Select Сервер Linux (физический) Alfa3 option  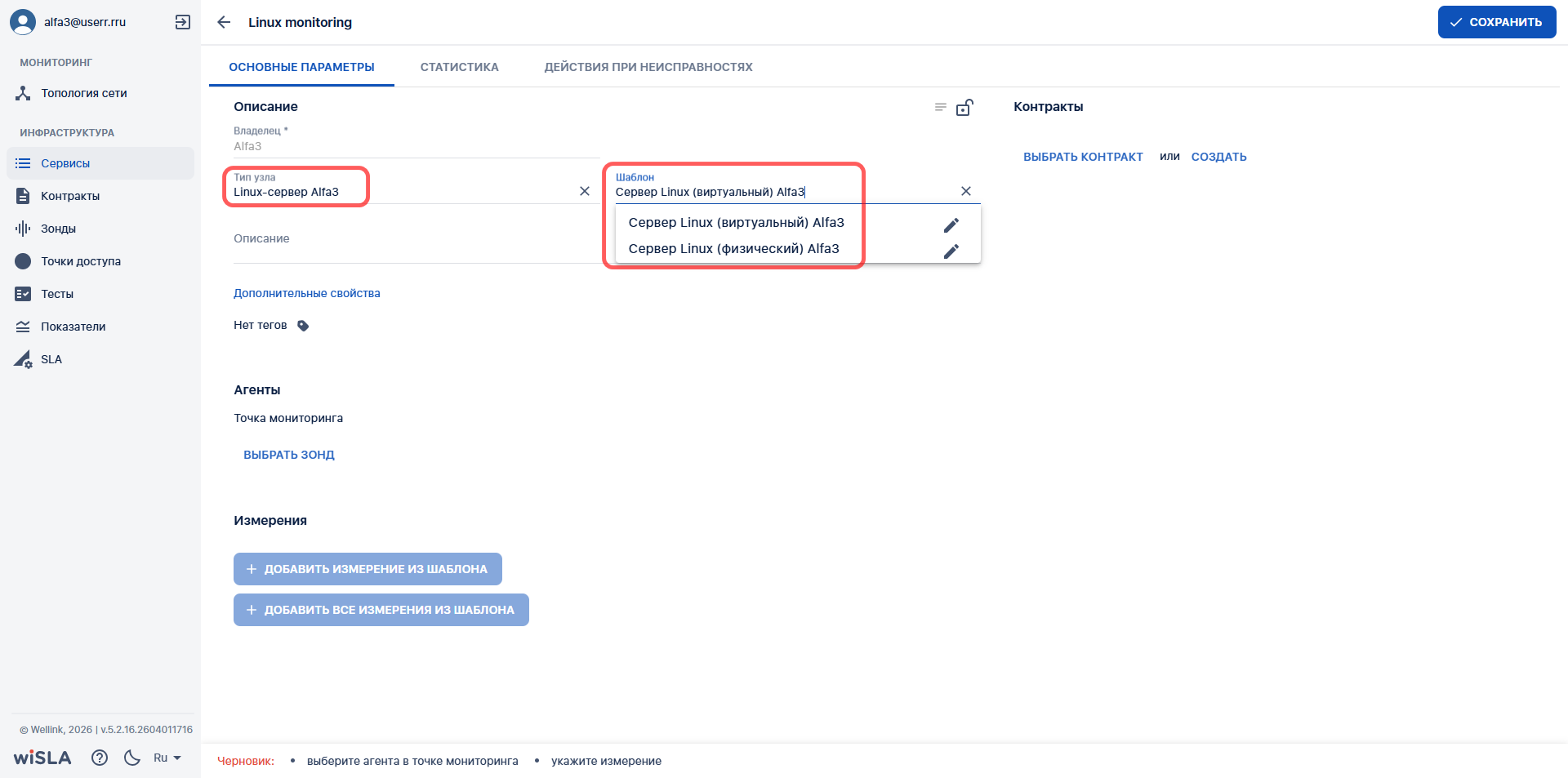[x=733, y=248]
